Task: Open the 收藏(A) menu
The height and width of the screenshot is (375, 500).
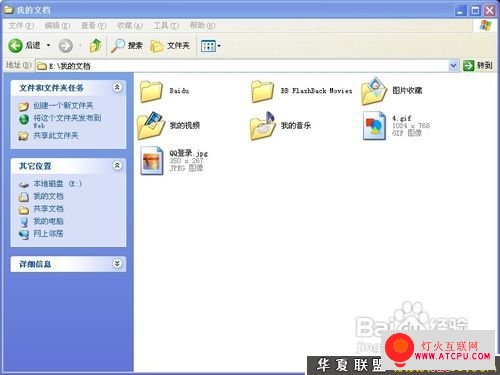Action: pyautogui.click(x=130, y=26)
